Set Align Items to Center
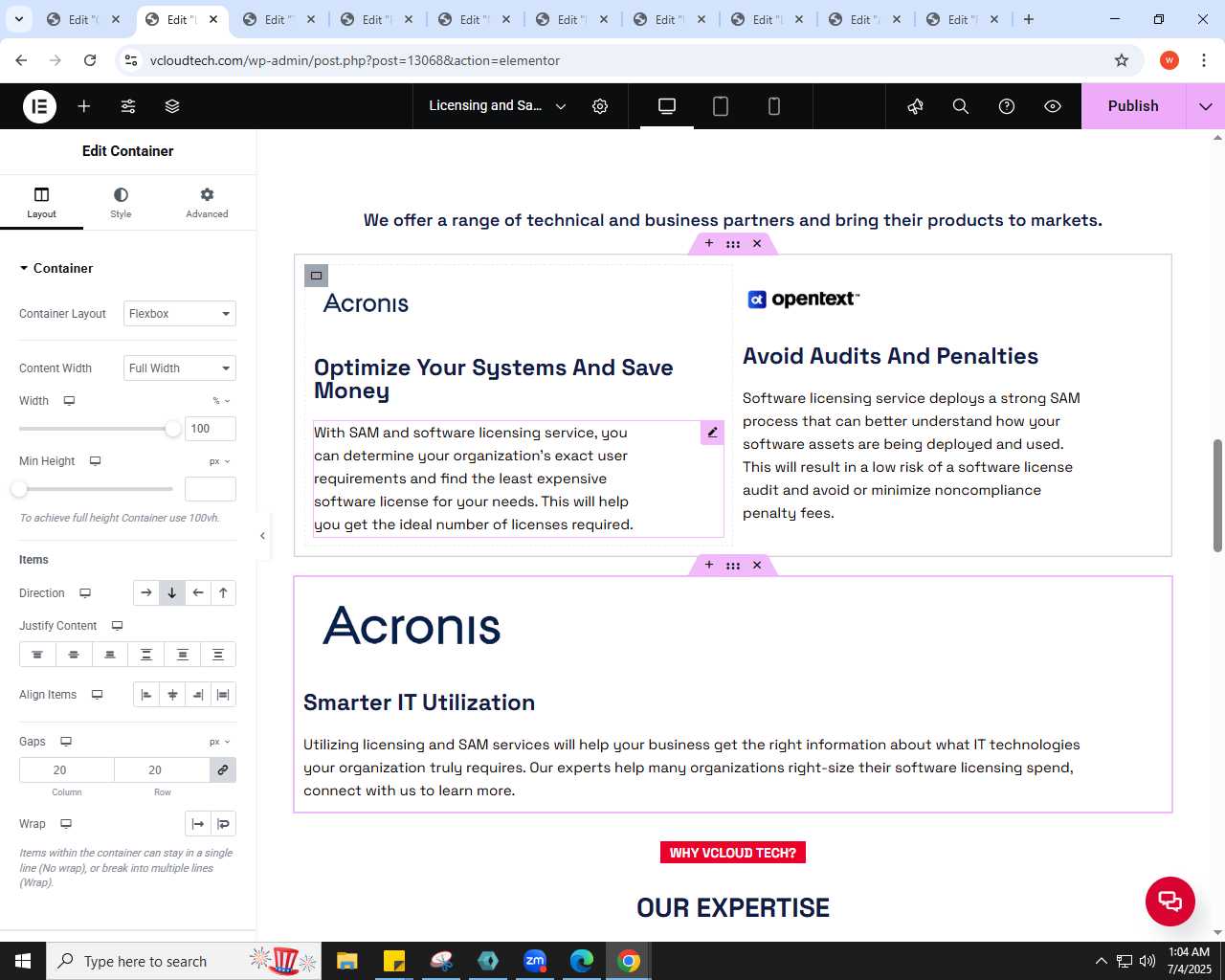Screen dimensions: 1225x980 click(172, 695)
